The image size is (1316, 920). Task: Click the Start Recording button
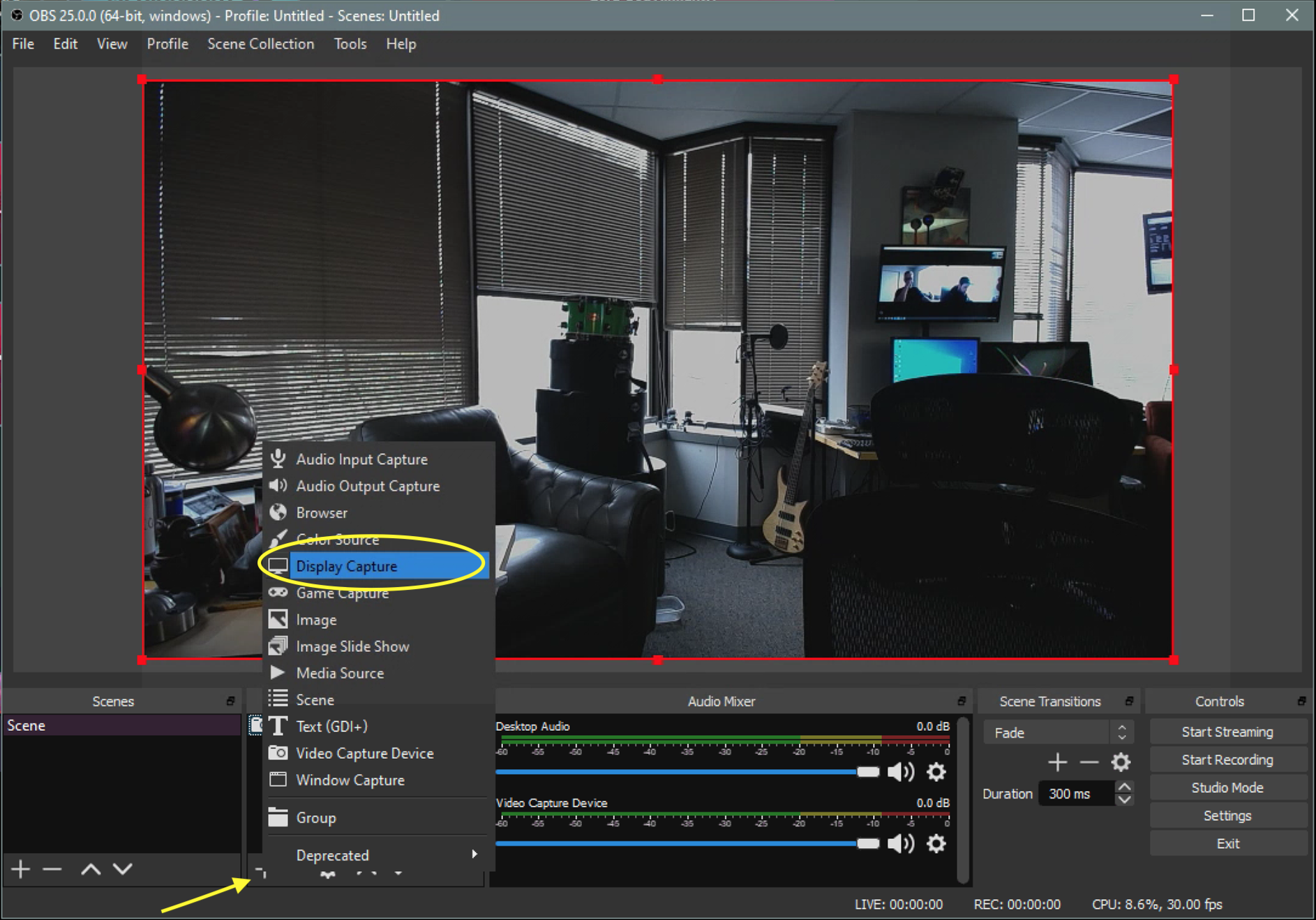[x=1227, y=760]
